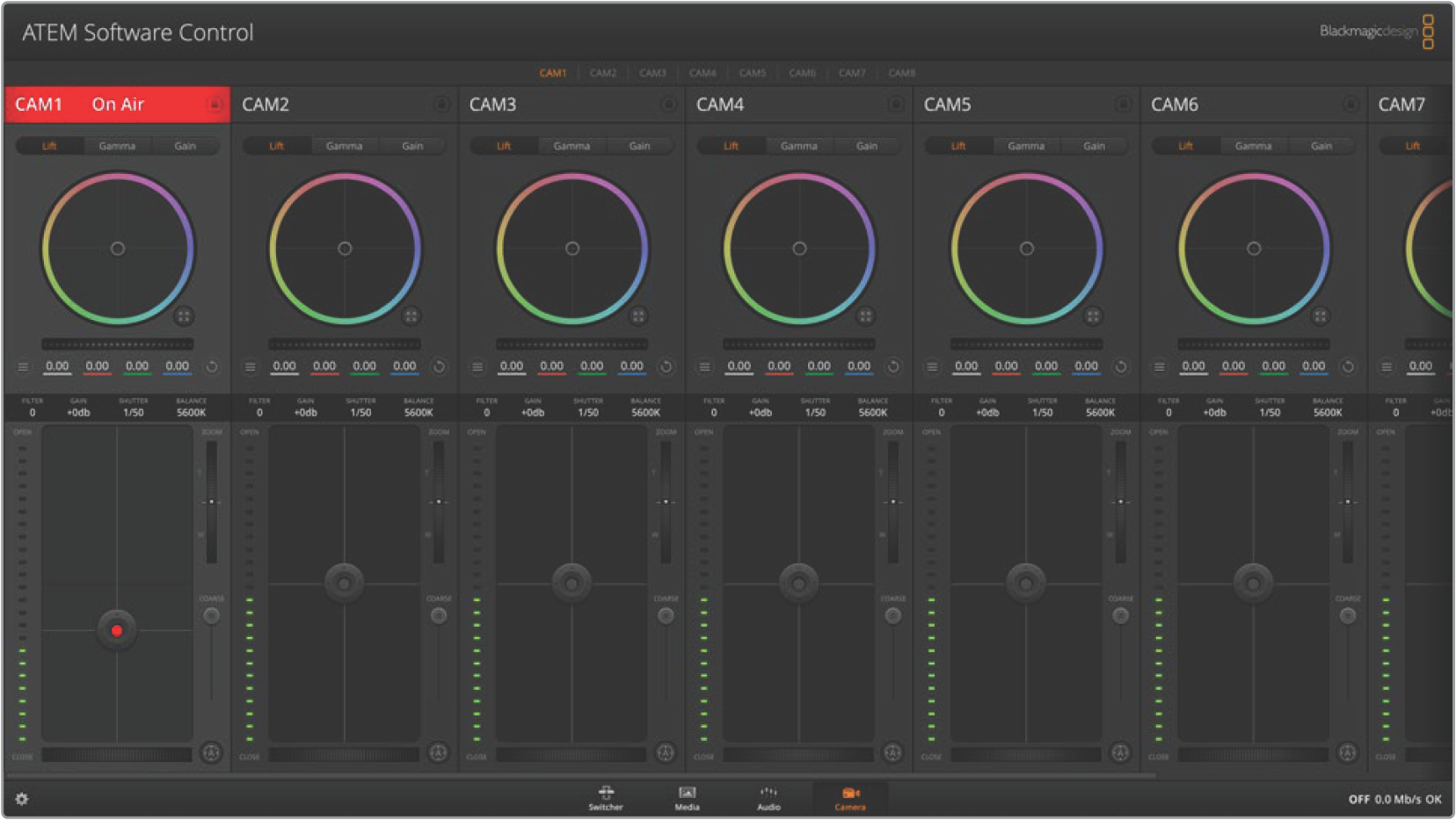The image size is (1456, 820).
Task: Reset CAM6 color values
Action: pyautogui.click(x=1348, y=366)
